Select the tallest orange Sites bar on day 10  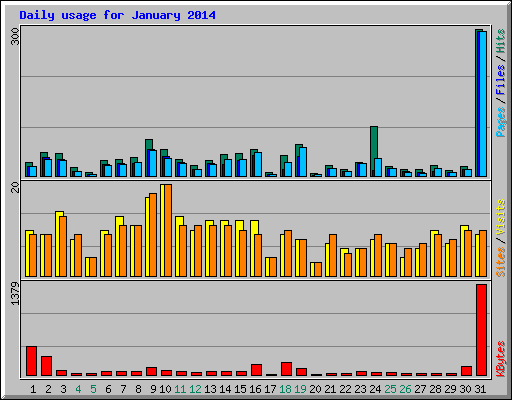[x=168, y=230]
